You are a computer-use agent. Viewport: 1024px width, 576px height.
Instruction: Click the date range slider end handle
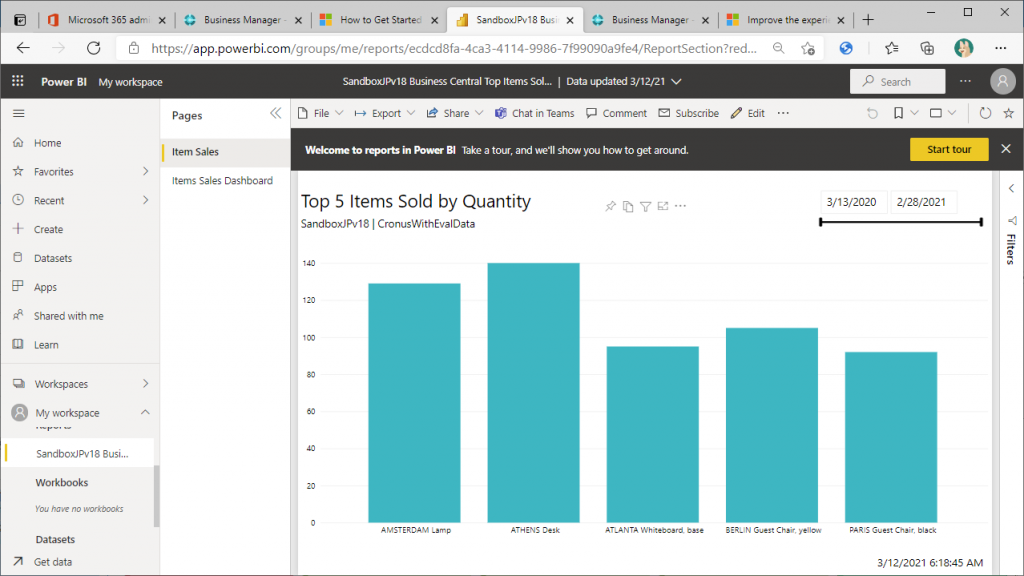click(x=981, y=222)
